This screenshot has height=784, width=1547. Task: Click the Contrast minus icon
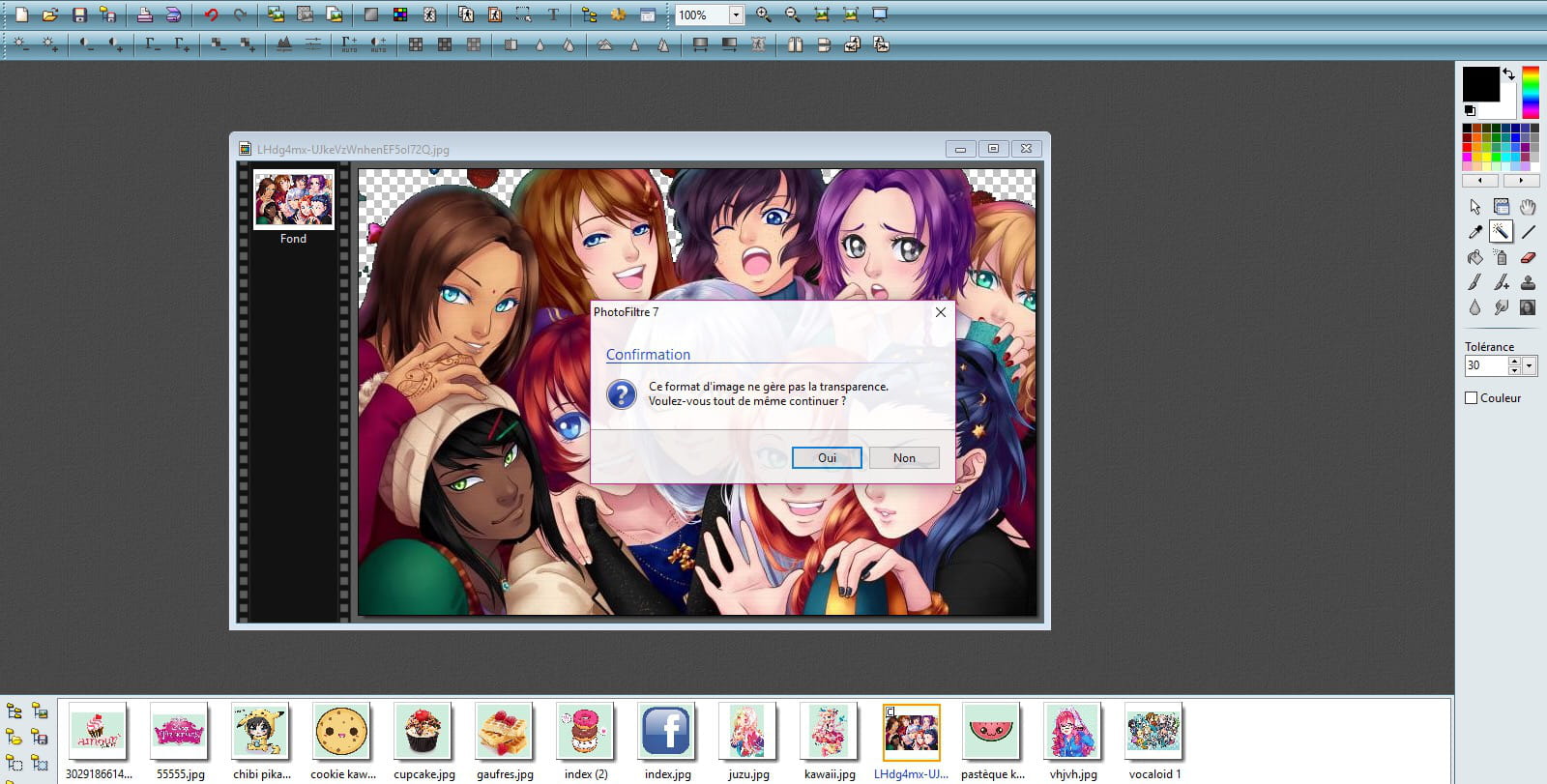(87, 44)
